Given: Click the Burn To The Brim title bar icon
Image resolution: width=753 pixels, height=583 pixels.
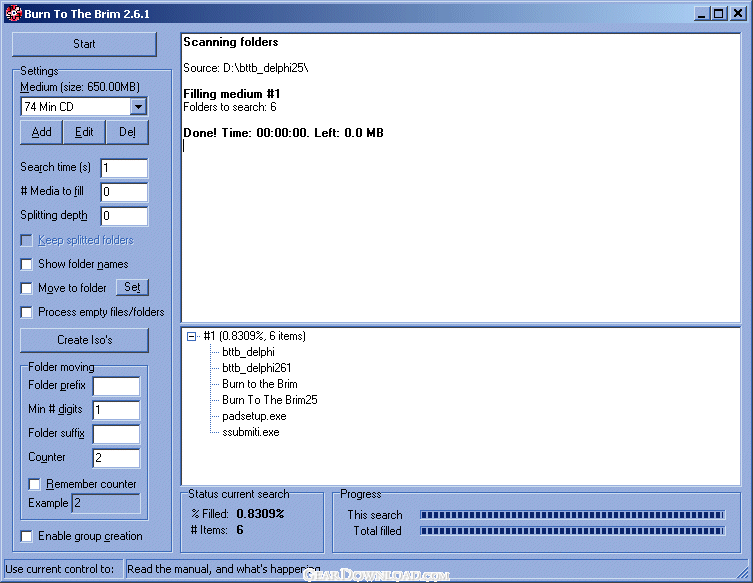Looking at the screenshot, I should 13,13.
